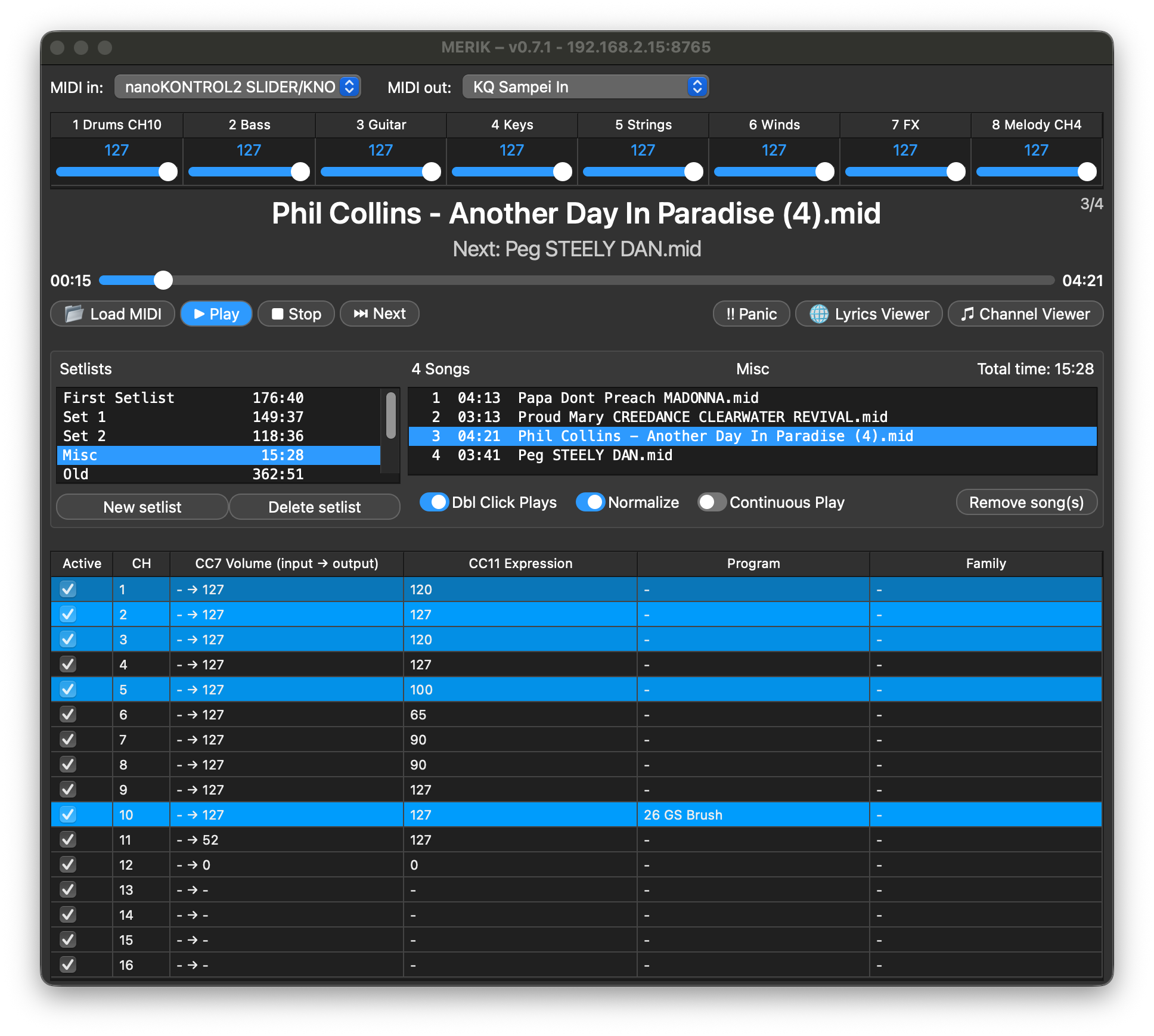Click the Remove song(s) button
The image size is (1154, 1036).
point(1026,503)
